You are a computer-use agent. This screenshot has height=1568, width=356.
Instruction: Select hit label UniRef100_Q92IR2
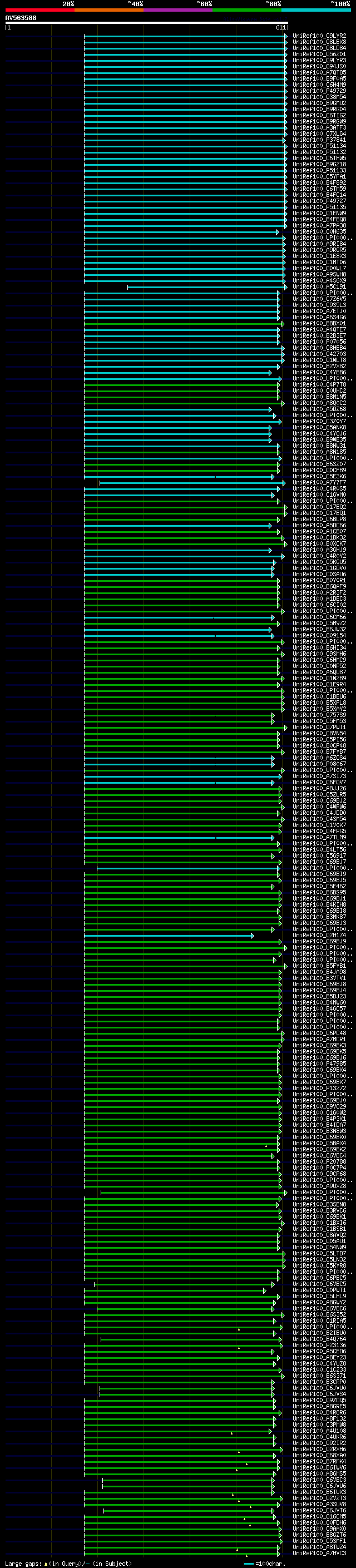(x=319, y=1443)
